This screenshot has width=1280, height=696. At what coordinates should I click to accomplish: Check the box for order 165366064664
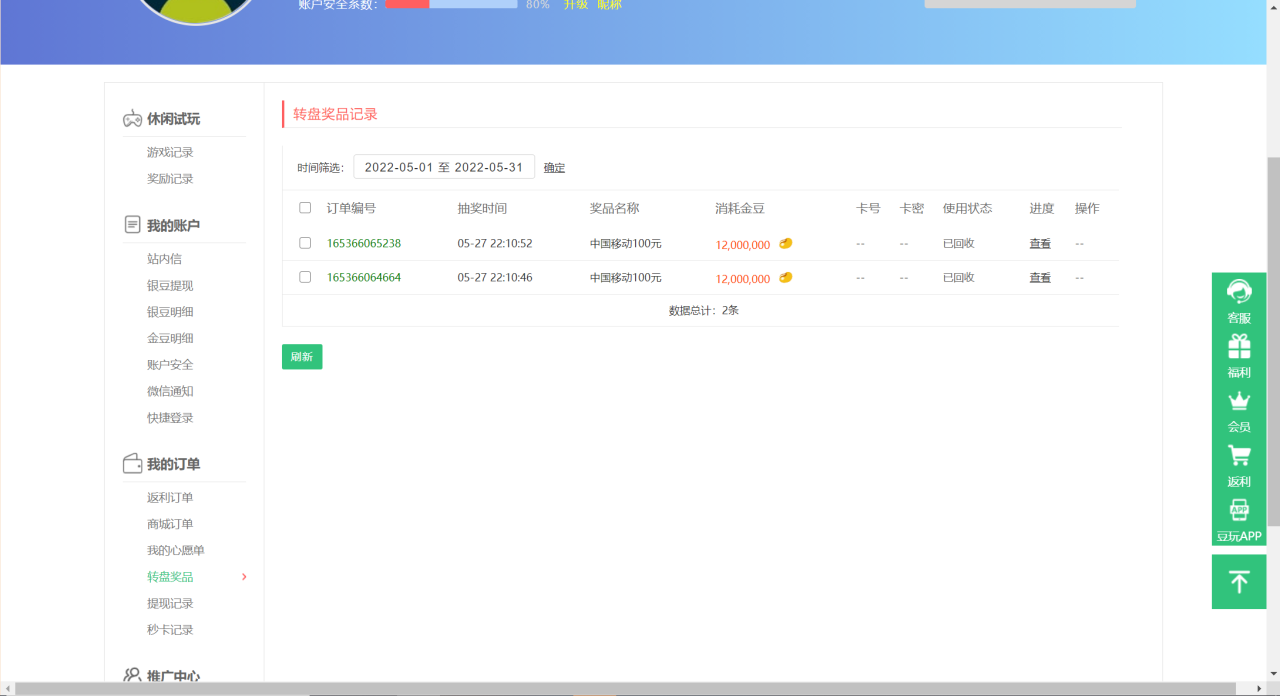tap(305, 277)
